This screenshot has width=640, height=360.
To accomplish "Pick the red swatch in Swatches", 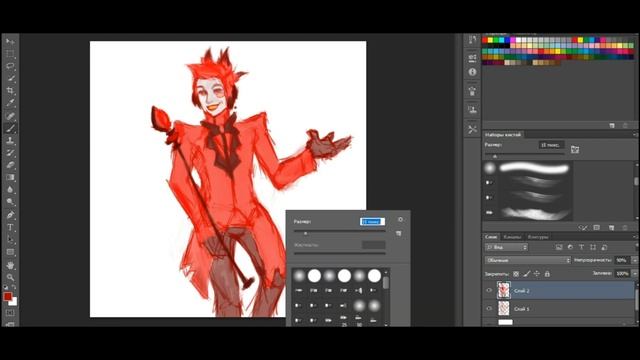I will [x=485, y=40].
